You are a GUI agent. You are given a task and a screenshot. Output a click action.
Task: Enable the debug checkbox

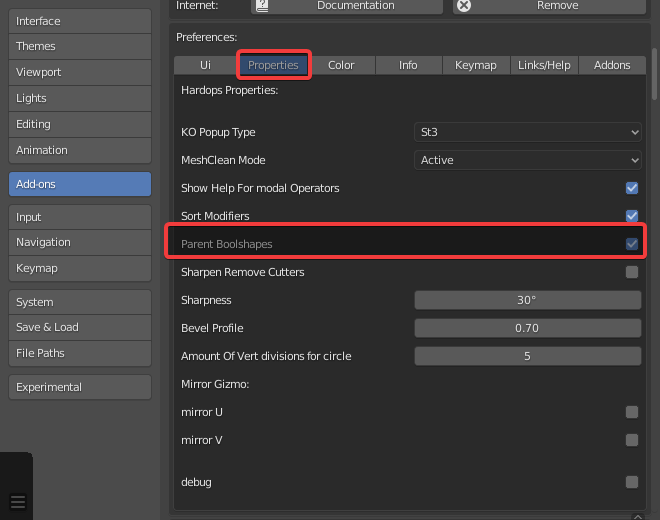(x=632, y=482)
